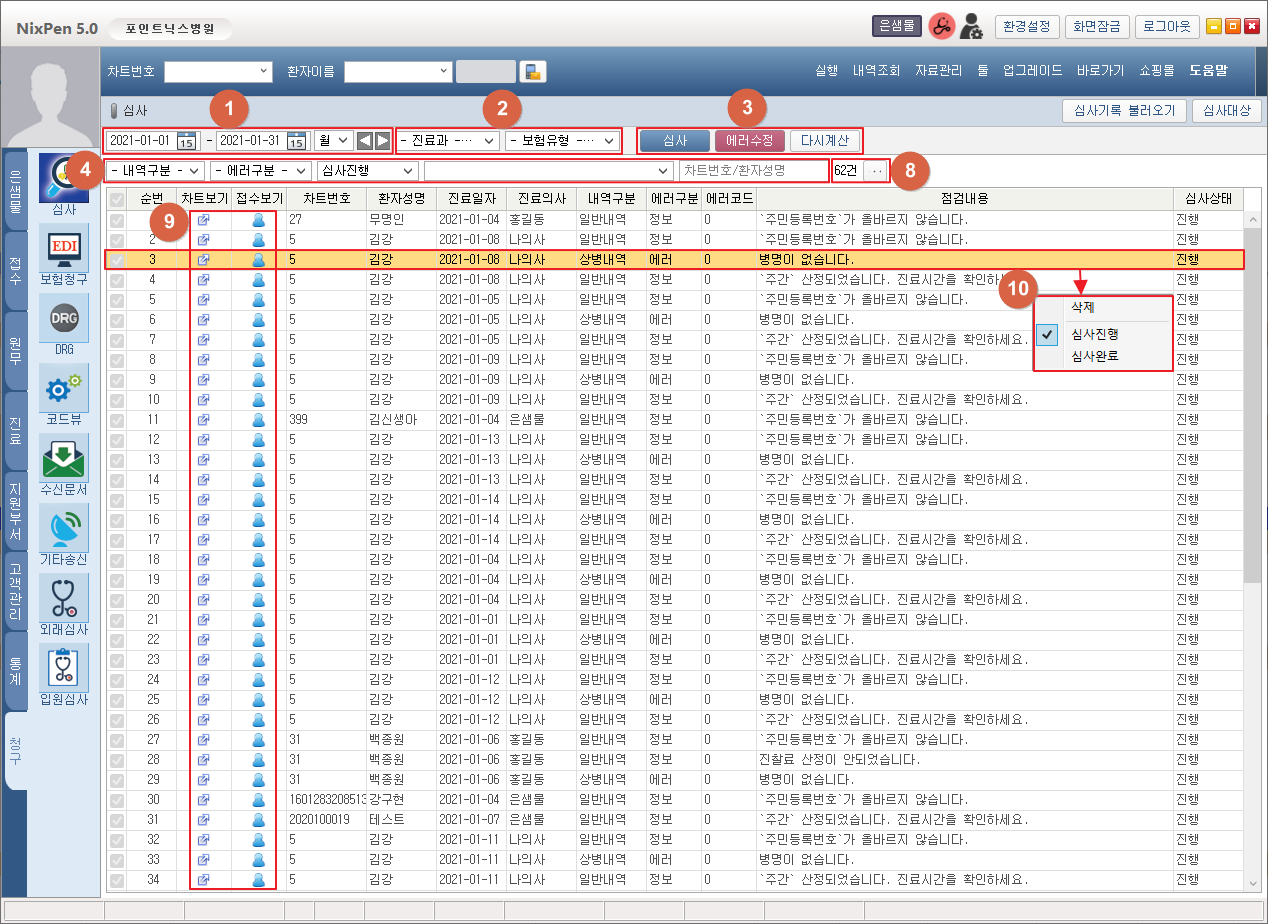Open the EDI 보험청구 icon
1268x924 pixels.
click(63, 247)
